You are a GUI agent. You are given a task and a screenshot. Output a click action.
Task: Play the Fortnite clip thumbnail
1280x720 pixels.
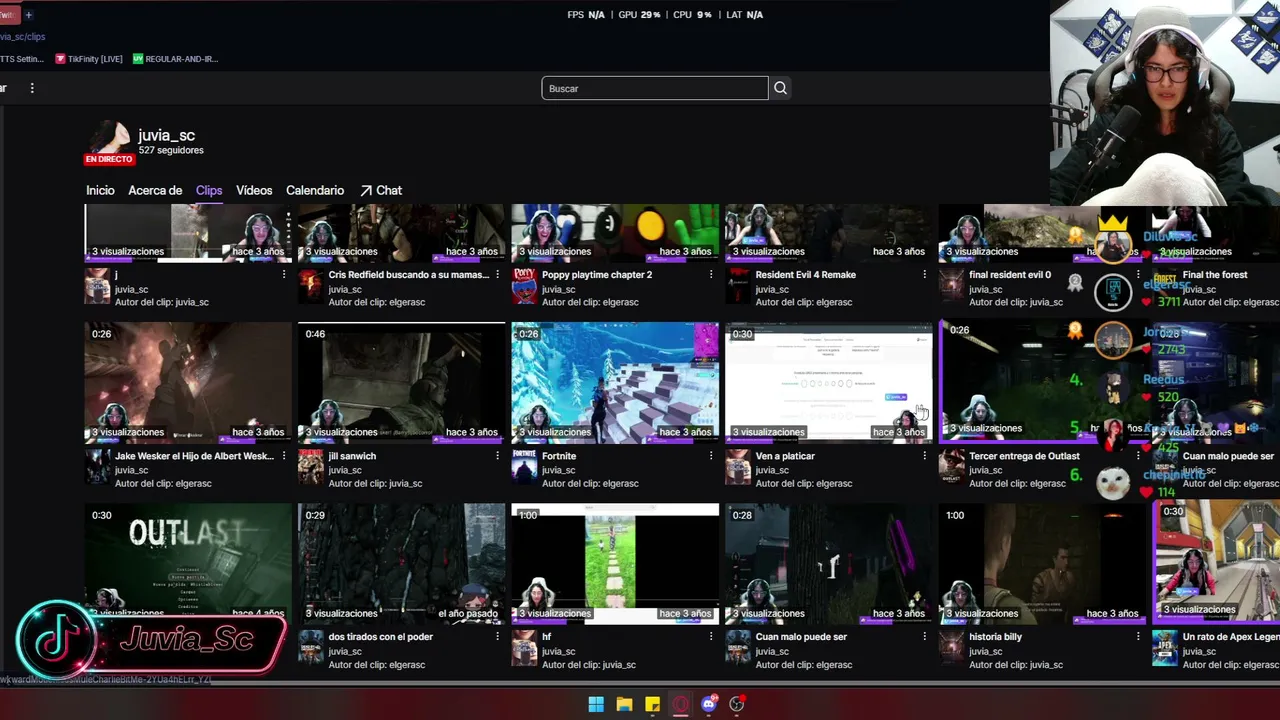point(615,382)
